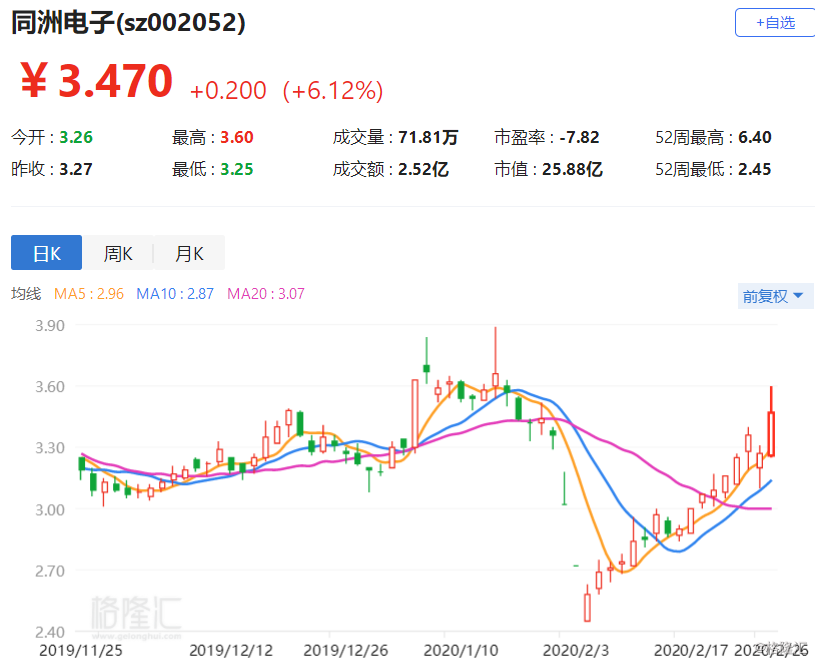Click the 2019/11/25 date axis label
Viewport: 815px width, 662px height.
point(81,651)
